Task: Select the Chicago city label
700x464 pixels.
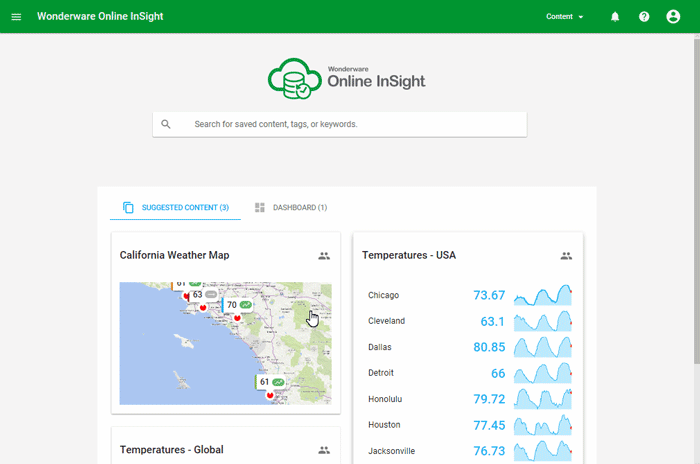Action: click(383, 295)
